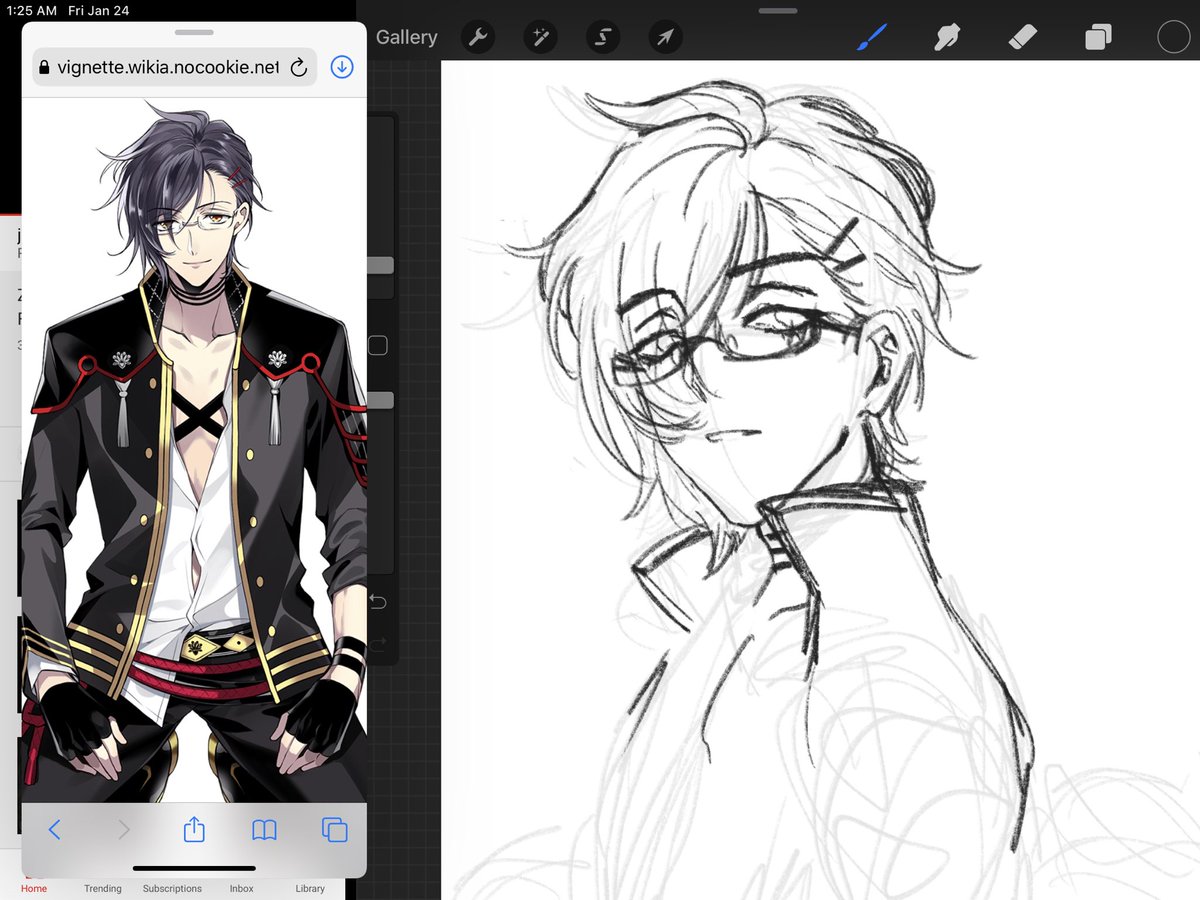Open the Adjustments magic wand menu

[540, 37]
